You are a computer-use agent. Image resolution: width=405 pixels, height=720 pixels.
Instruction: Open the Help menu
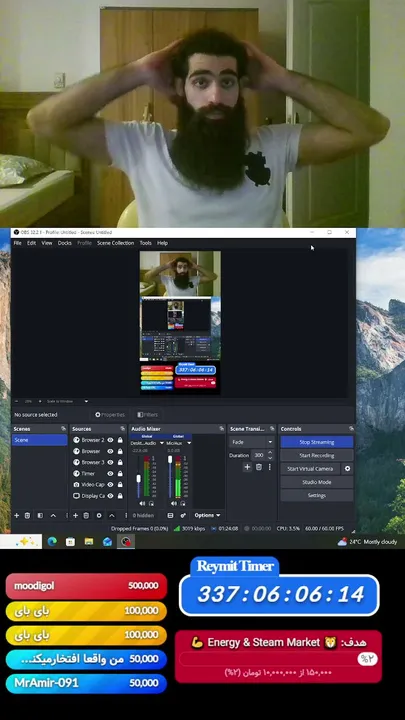pyautogui.click(x=163, y=243)
